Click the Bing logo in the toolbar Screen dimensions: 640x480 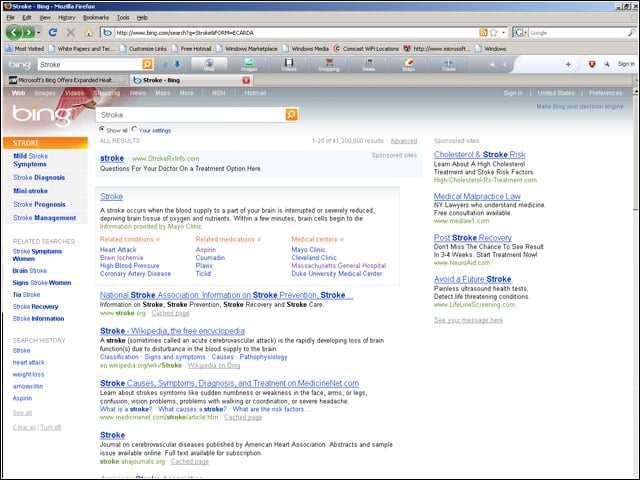pyautogui.click(x=19, y=64)
